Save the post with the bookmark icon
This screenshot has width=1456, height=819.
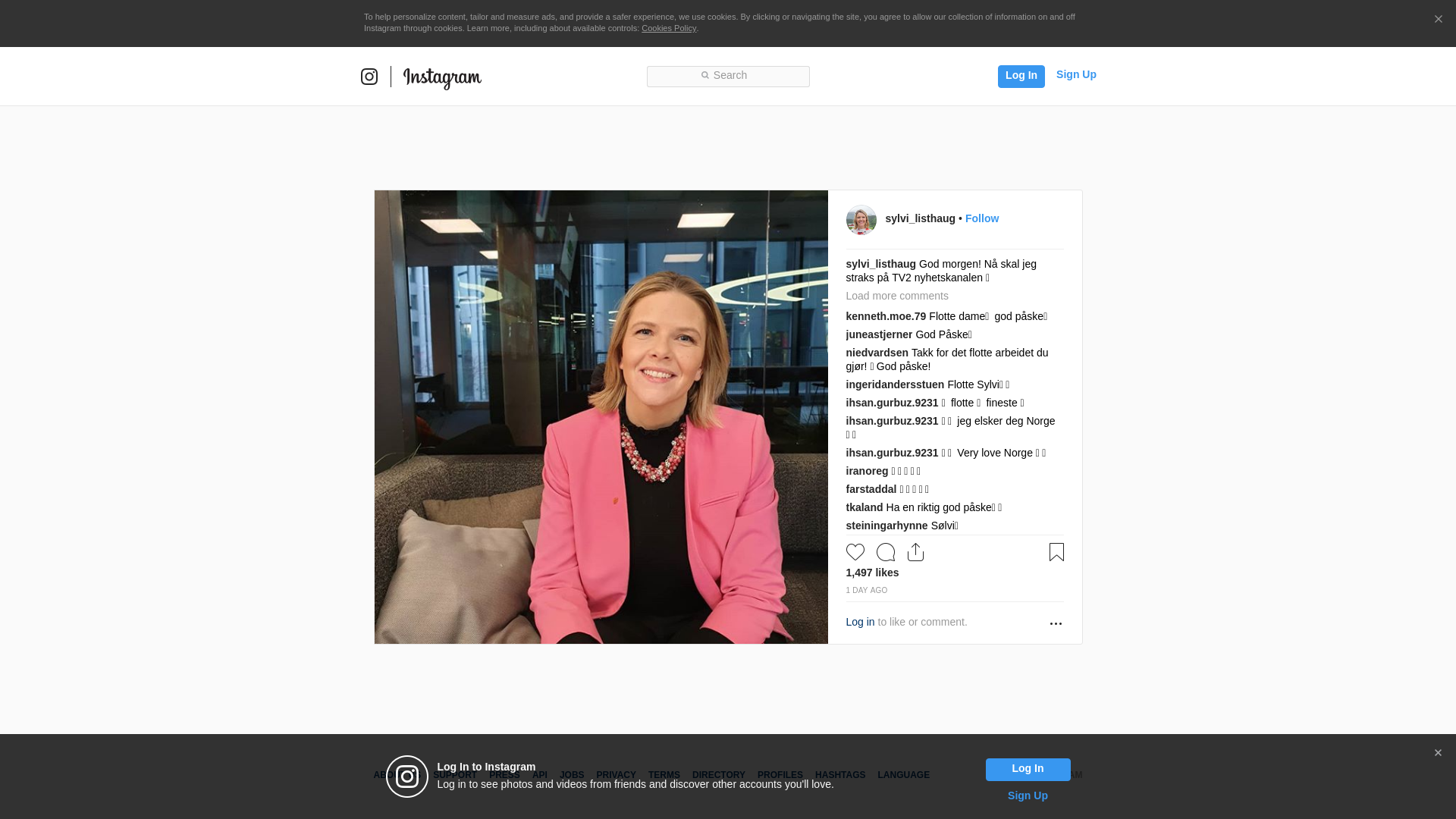coord(1056,552)
